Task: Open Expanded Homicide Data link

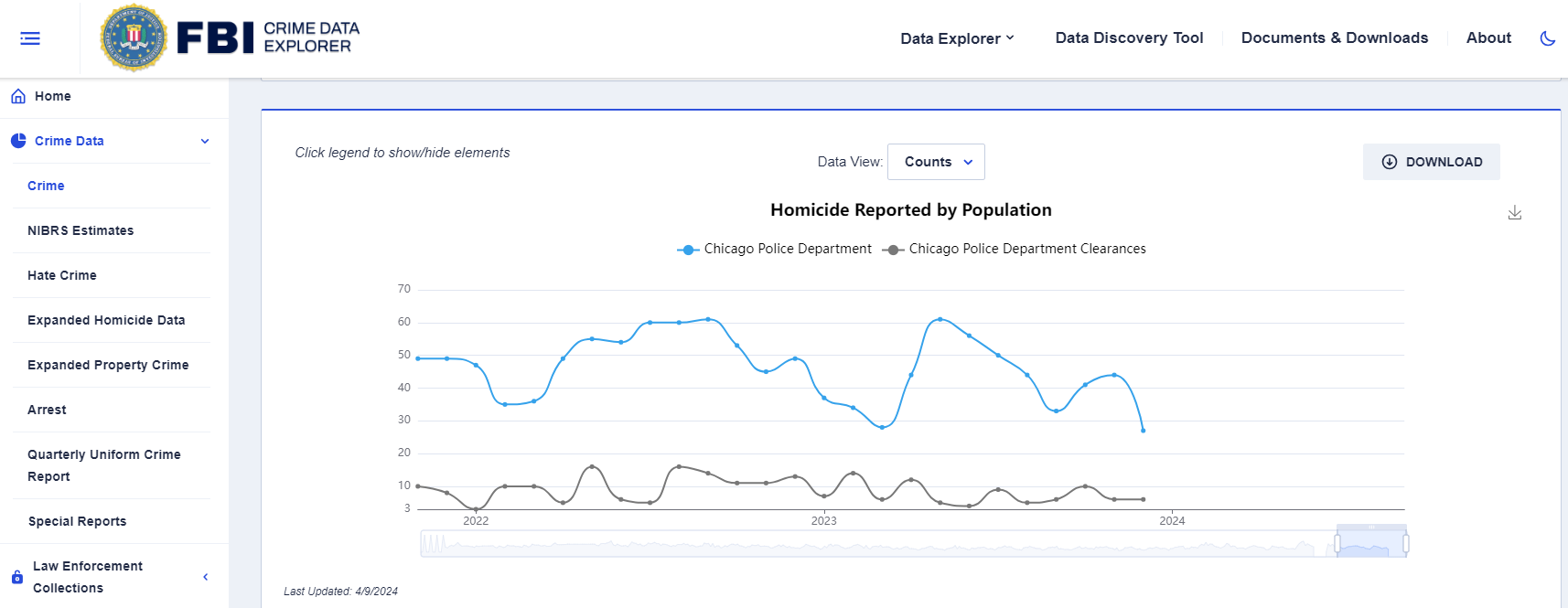Action: (x=106, y=320)
